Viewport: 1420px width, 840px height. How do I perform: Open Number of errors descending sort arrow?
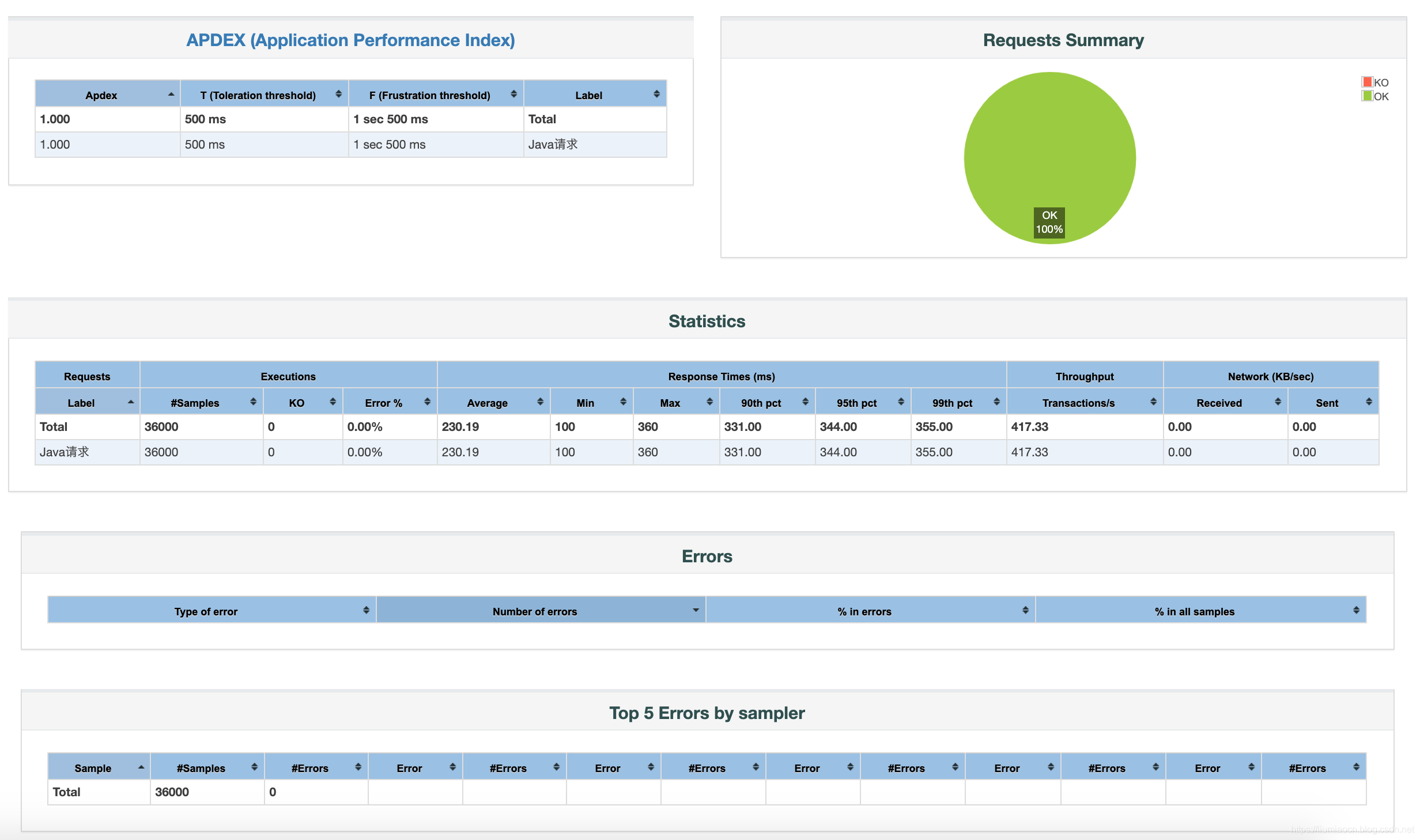click(696, 610)
